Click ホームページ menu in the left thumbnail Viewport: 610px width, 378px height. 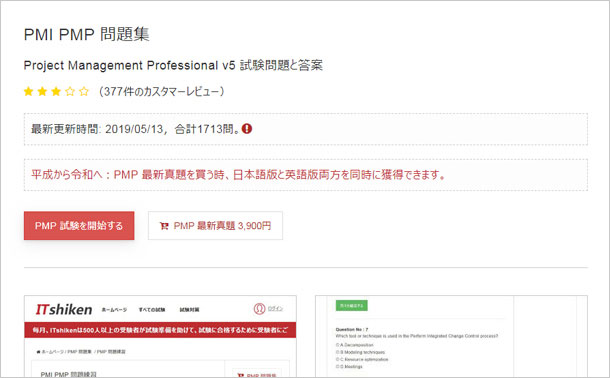click(114, 310)
